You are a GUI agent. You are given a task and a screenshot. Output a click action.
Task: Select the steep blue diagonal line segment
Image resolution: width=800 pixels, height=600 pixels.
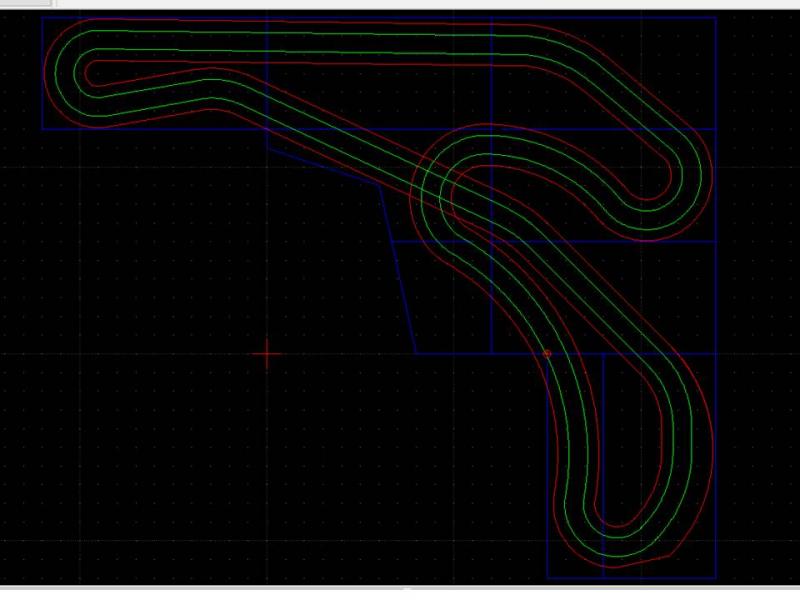[398, 270]
